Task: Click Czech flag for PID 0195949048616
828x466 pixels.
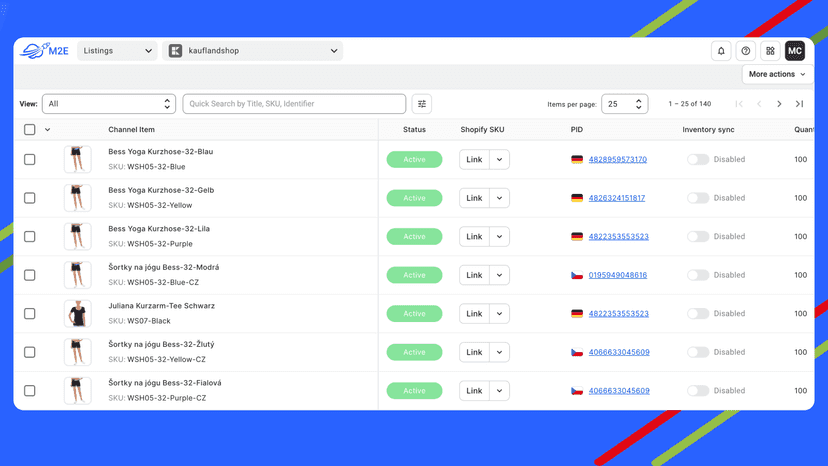Action: point(577,275)
